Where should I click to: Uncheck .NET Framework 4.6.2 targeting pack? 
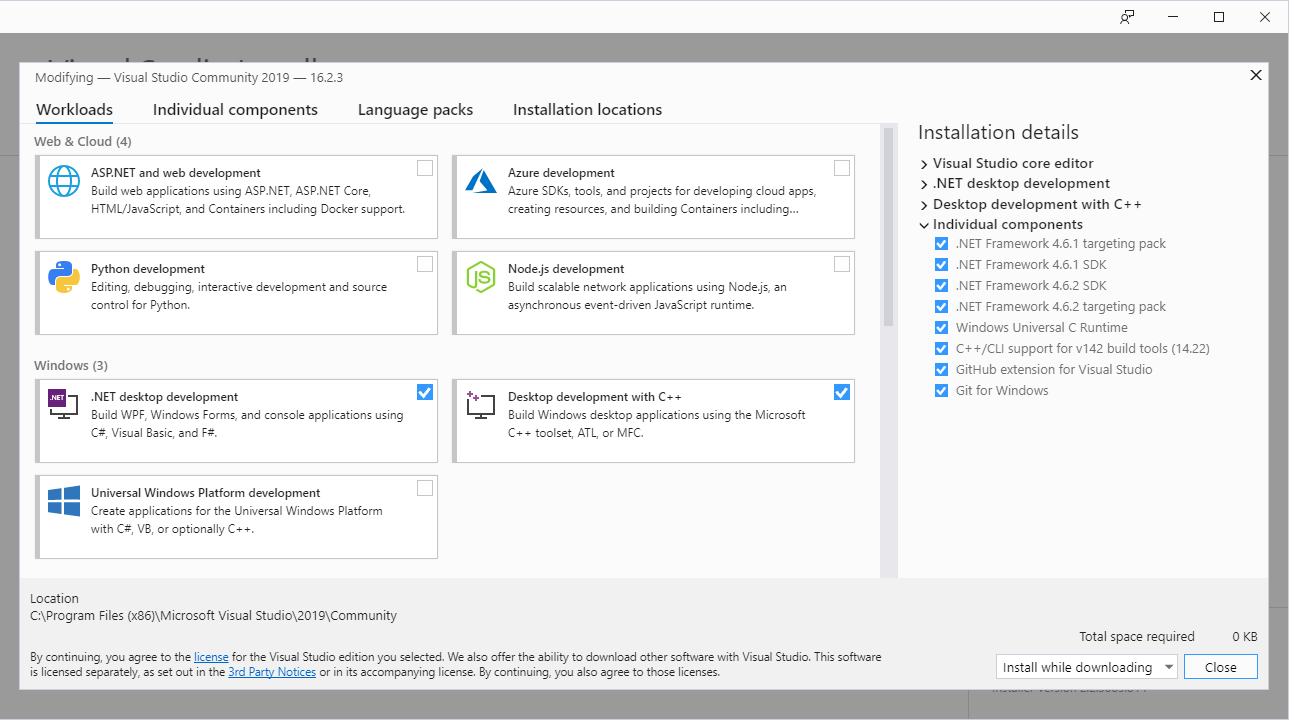coord(941,307)
